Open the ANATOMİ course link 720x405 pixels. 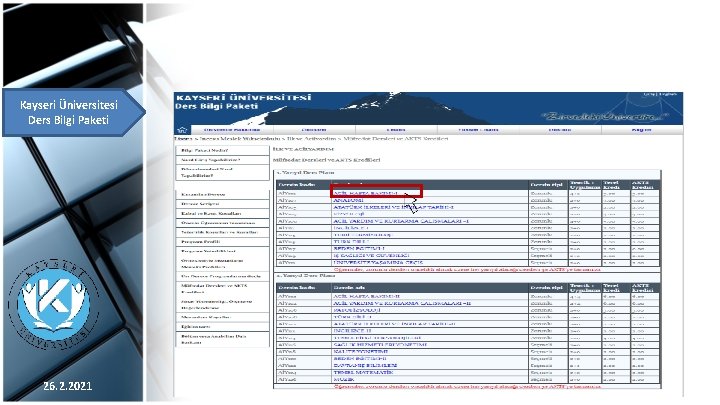348,200
